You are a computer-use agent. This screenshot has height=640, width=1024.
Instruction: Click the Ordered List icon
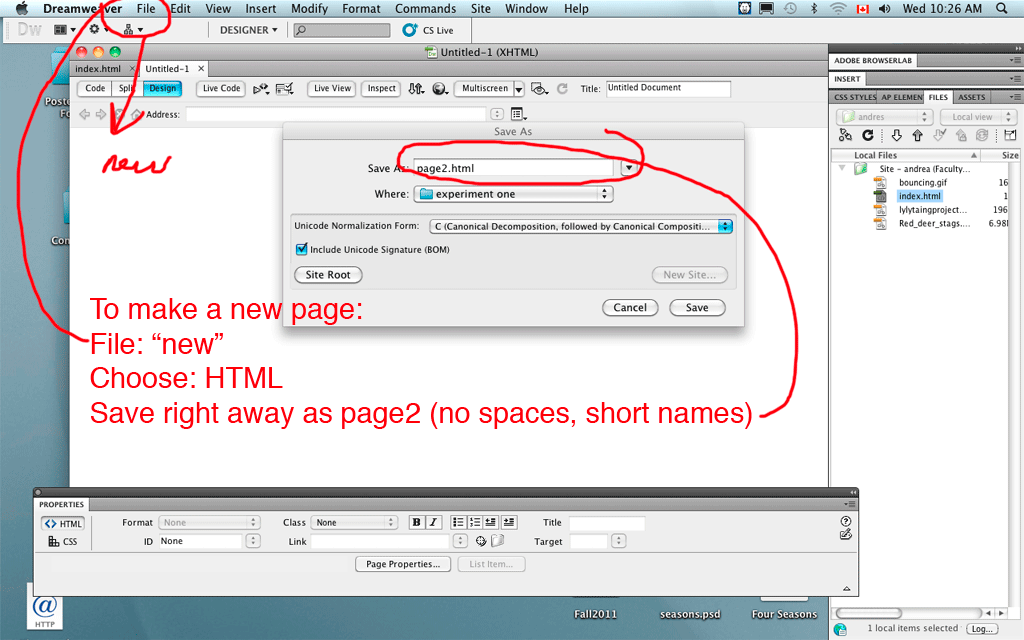pos(475,522)
